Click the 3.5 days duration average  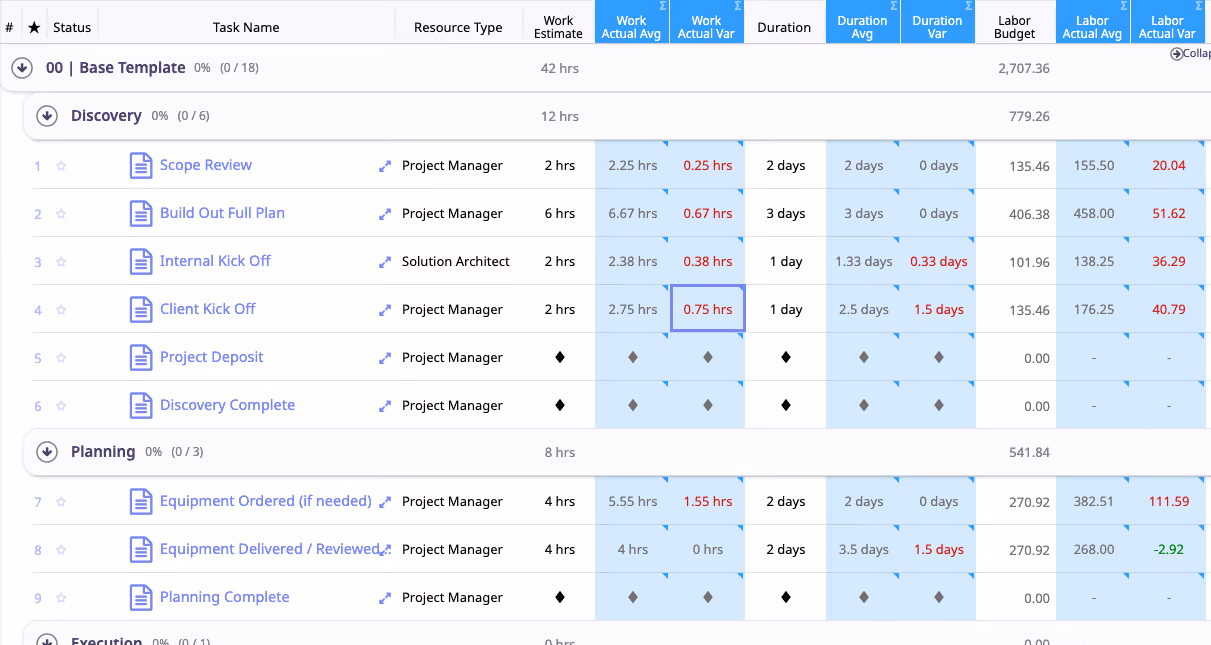864,549
